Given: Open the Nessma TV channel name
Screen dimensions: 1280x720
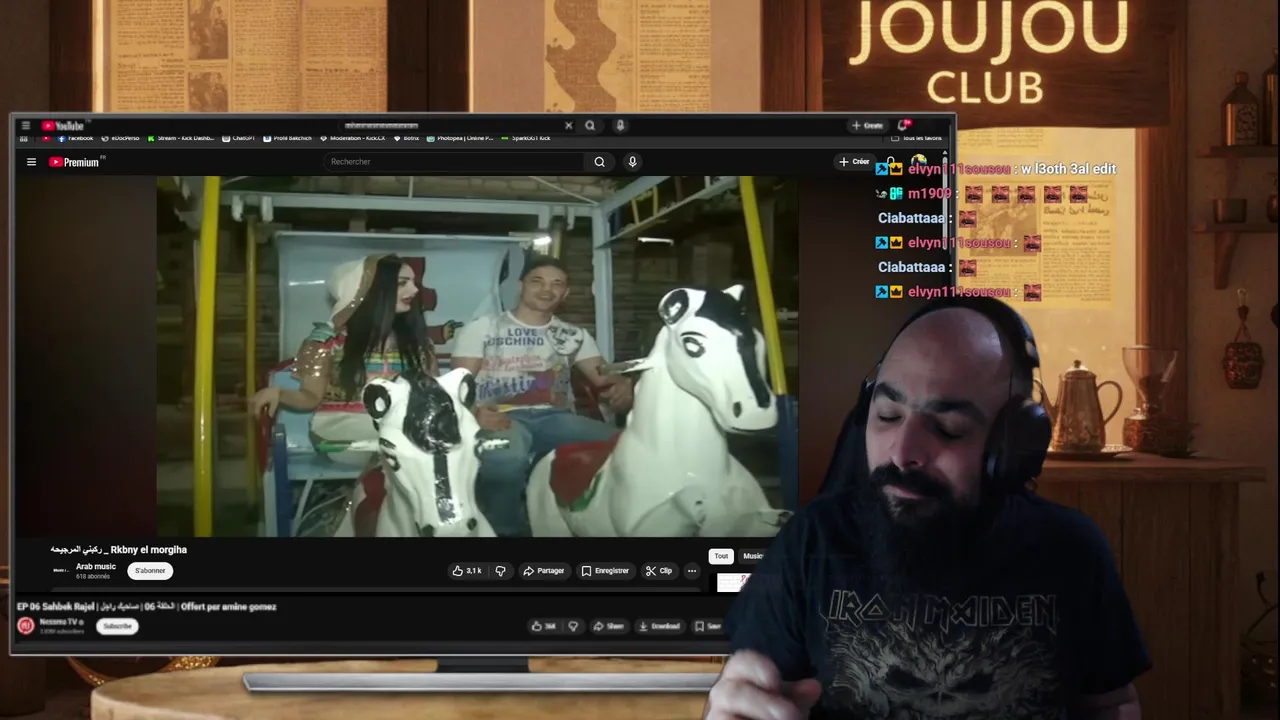Looking at the screenshot, I should 60,622.
